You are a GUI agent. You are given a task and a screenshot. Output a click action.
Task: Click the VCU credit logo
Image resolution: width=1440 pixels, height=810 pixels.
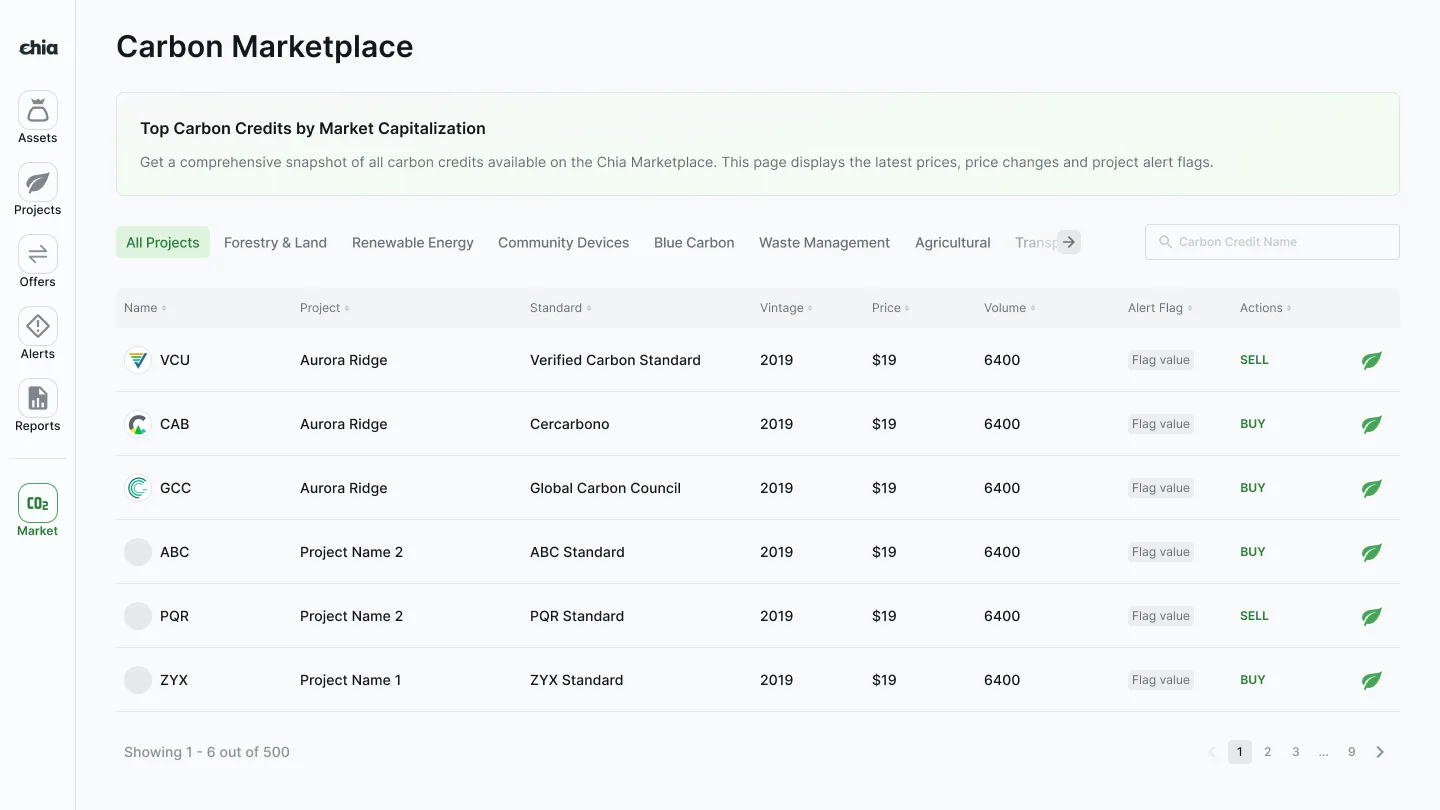coord(138,360)
